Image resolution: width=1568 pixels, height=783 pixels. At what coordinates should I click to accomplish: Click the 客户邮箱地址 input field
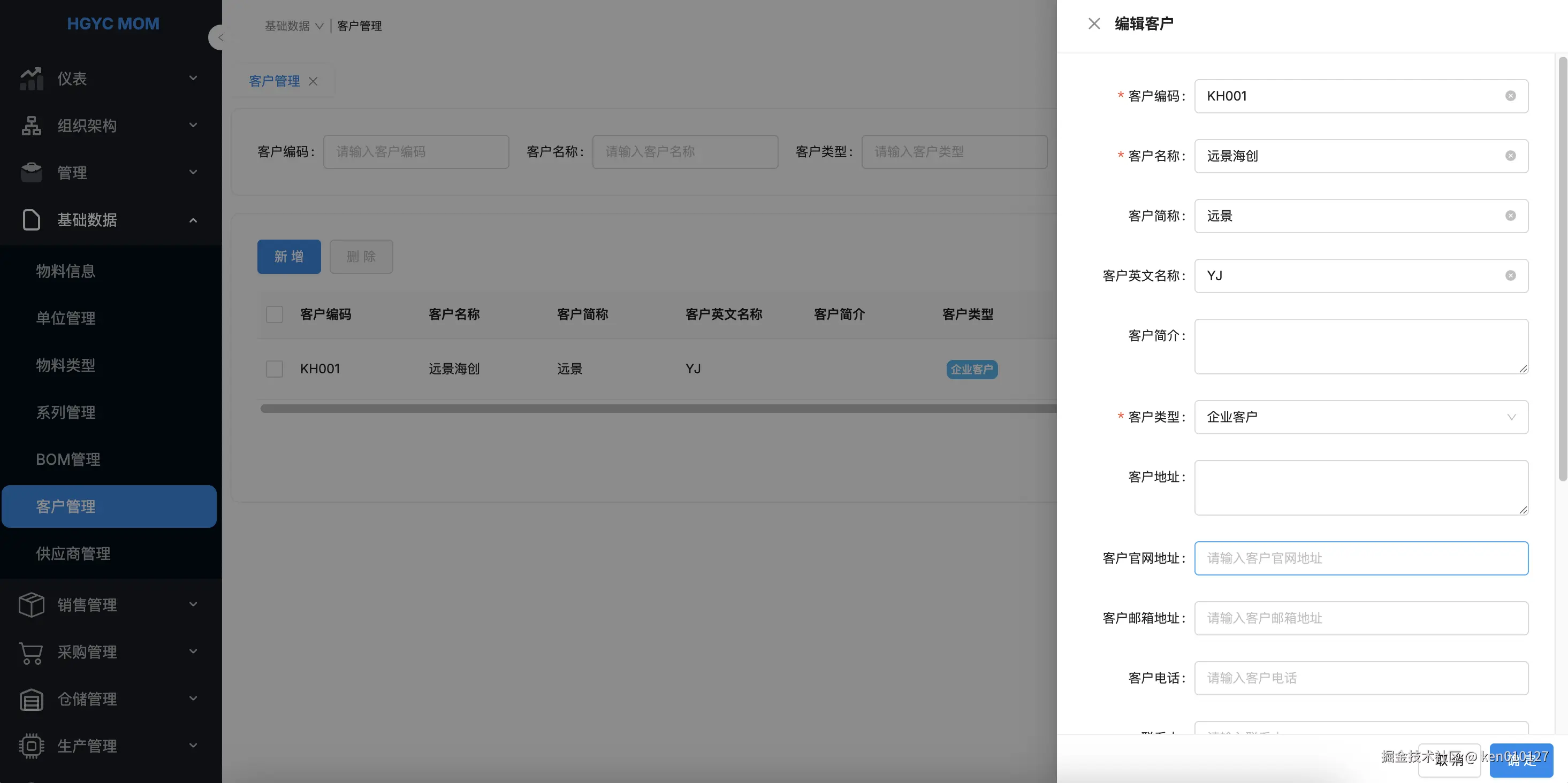click(x=1360, y=618)
